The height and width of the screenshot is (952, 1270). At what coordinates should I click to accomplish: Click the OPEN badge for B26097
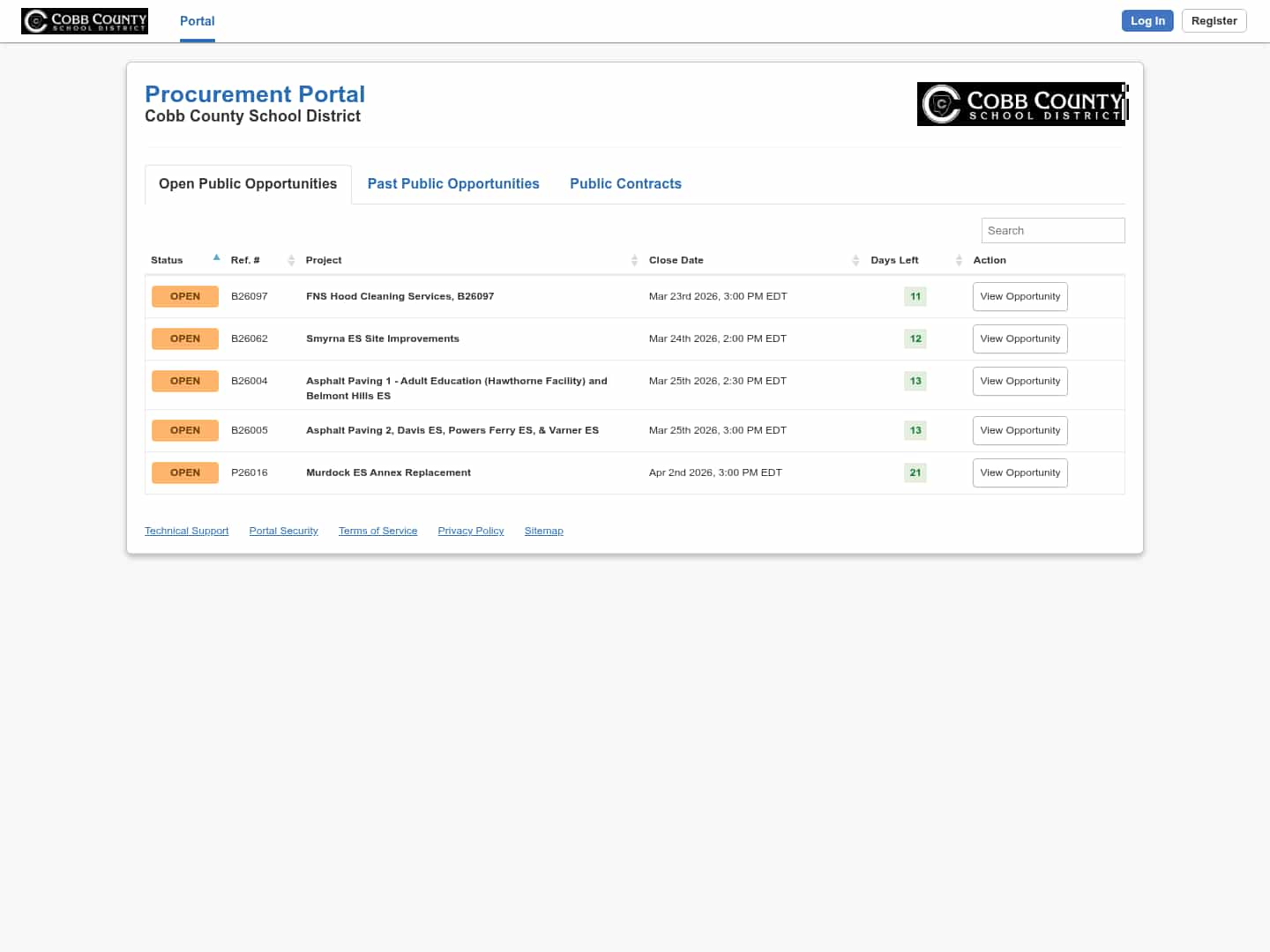pyautogui.click(x=185, y=296)
